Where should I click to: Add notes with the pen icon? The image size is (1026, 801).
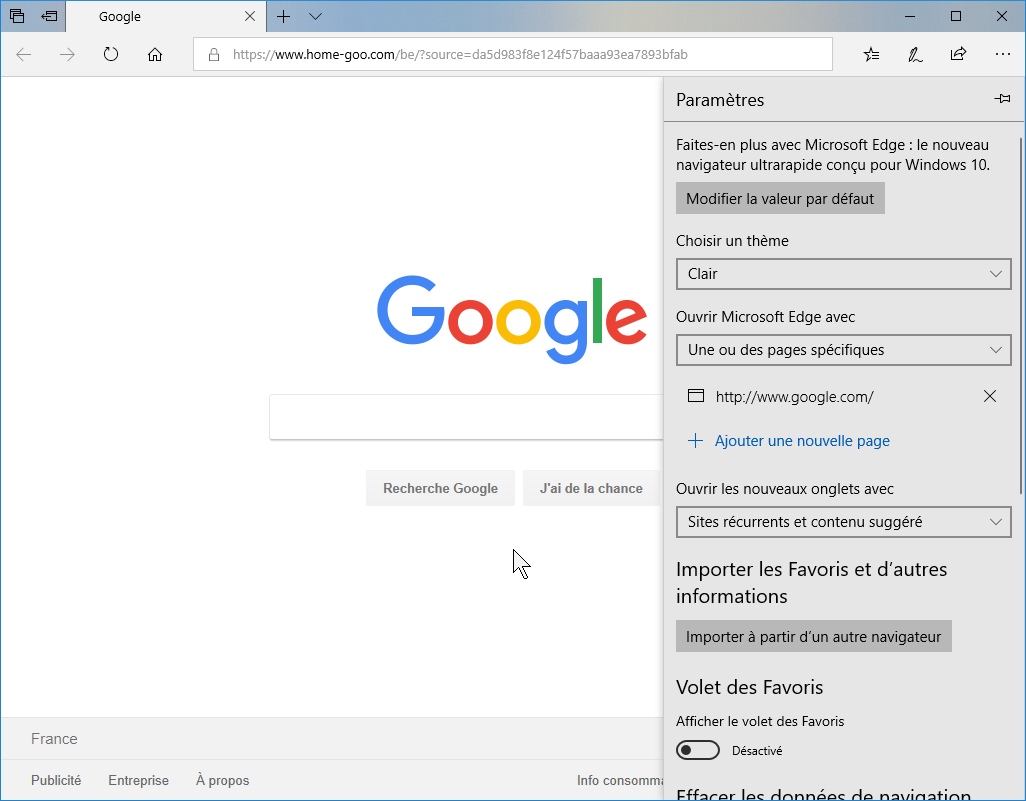coord(915,54)
